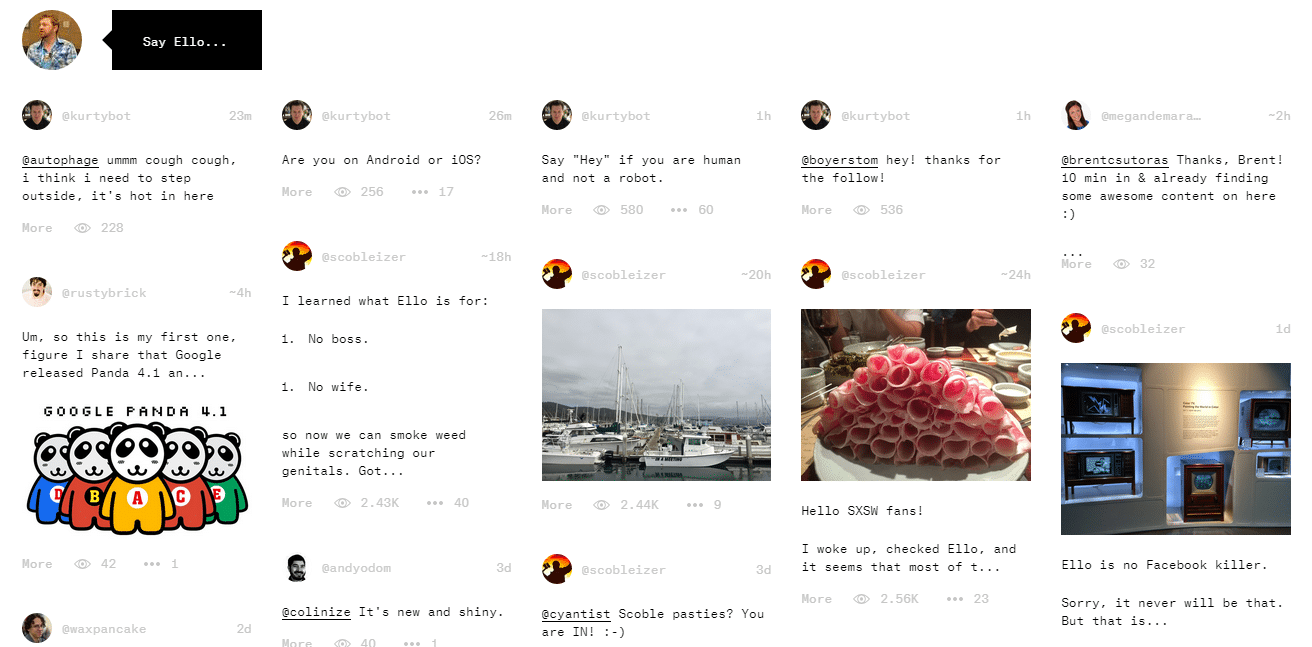Open the @autophage mention link

(59, 160)
